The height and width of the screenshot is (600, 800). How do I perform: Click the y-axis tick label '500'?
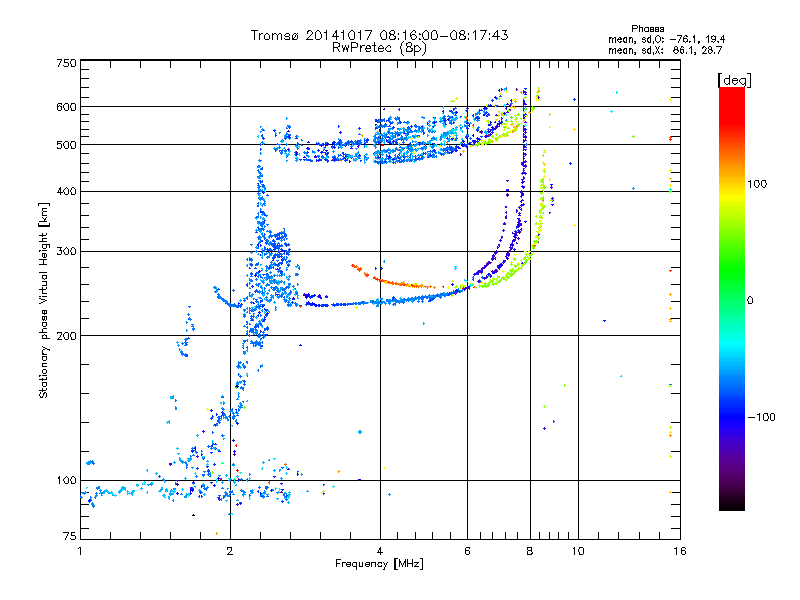tap(66, 145)
